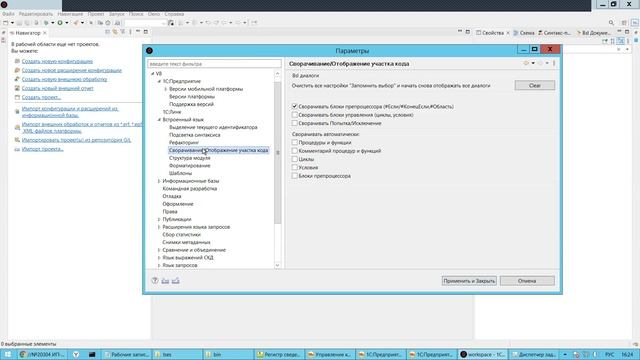Click icon beside Импорт проекта

click(x=17, y=149)
